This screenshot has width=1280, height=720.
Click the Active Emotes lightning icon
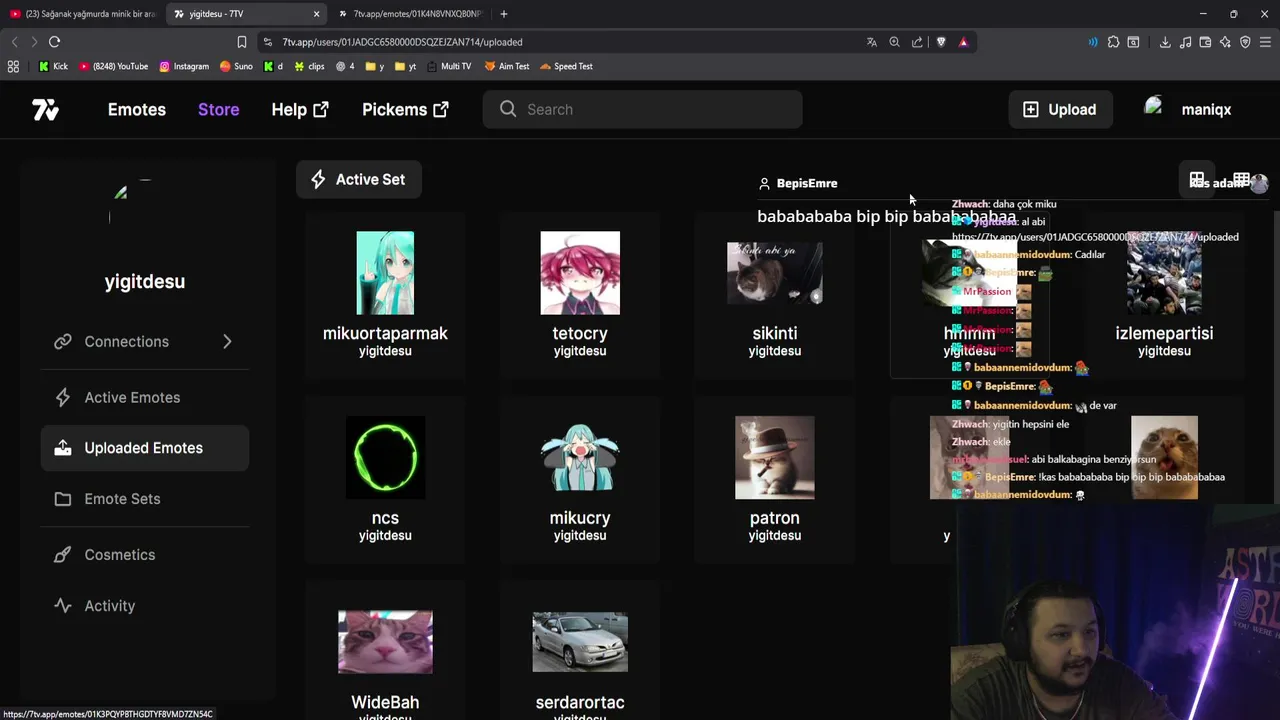coord(63,397)
